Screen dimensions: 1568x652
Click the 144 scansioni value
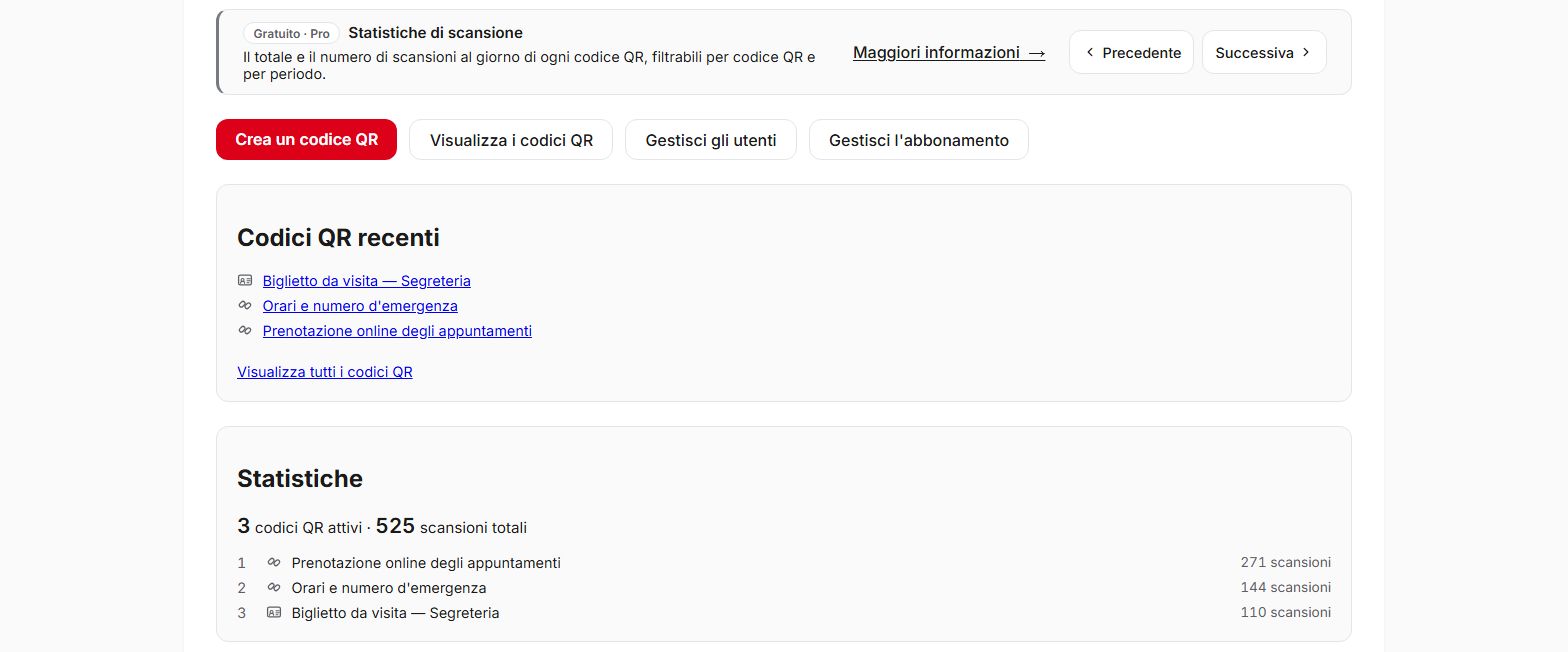click(1286, 588)
